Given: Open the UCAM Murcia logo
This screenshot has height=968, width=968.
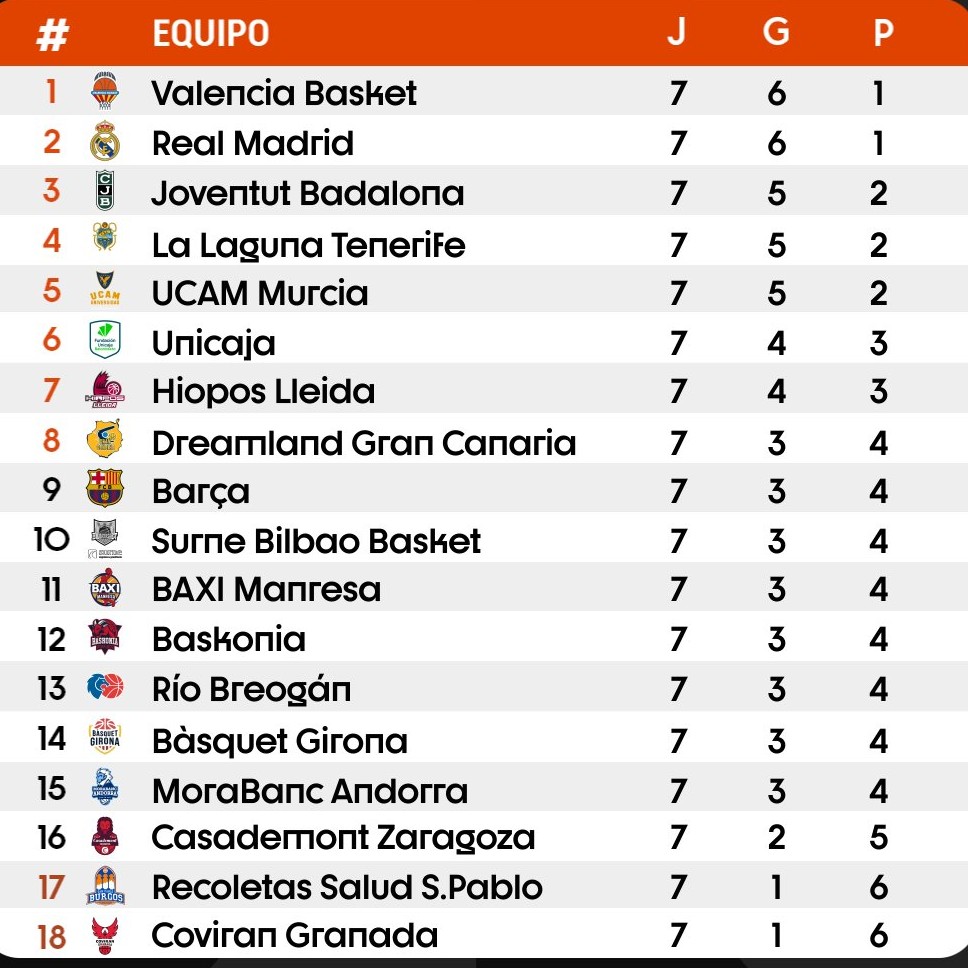Looking at the screenshot, I should [105, 290].
